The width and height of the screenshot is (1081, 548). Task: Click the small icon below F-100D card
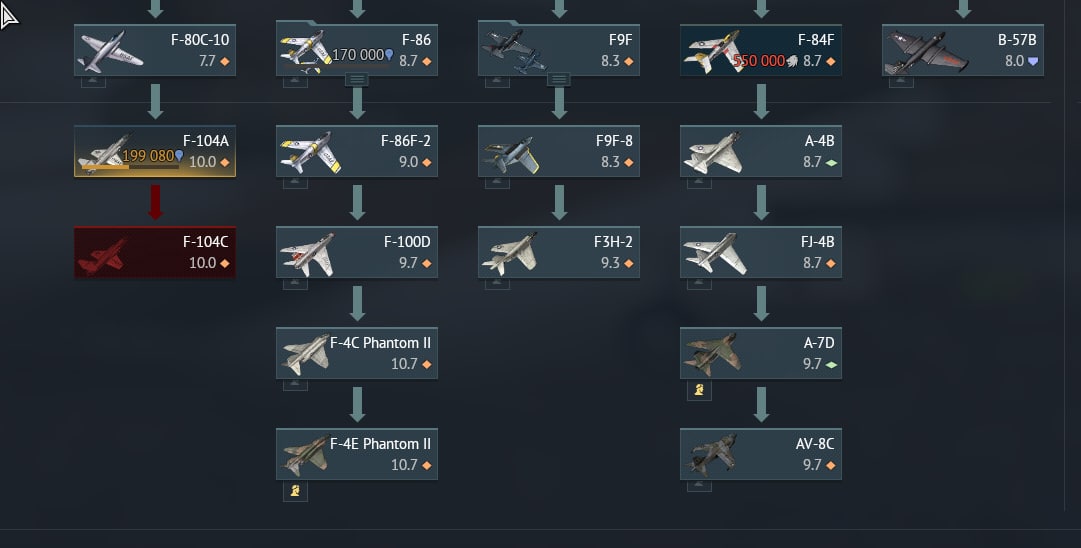coord(295,284)
